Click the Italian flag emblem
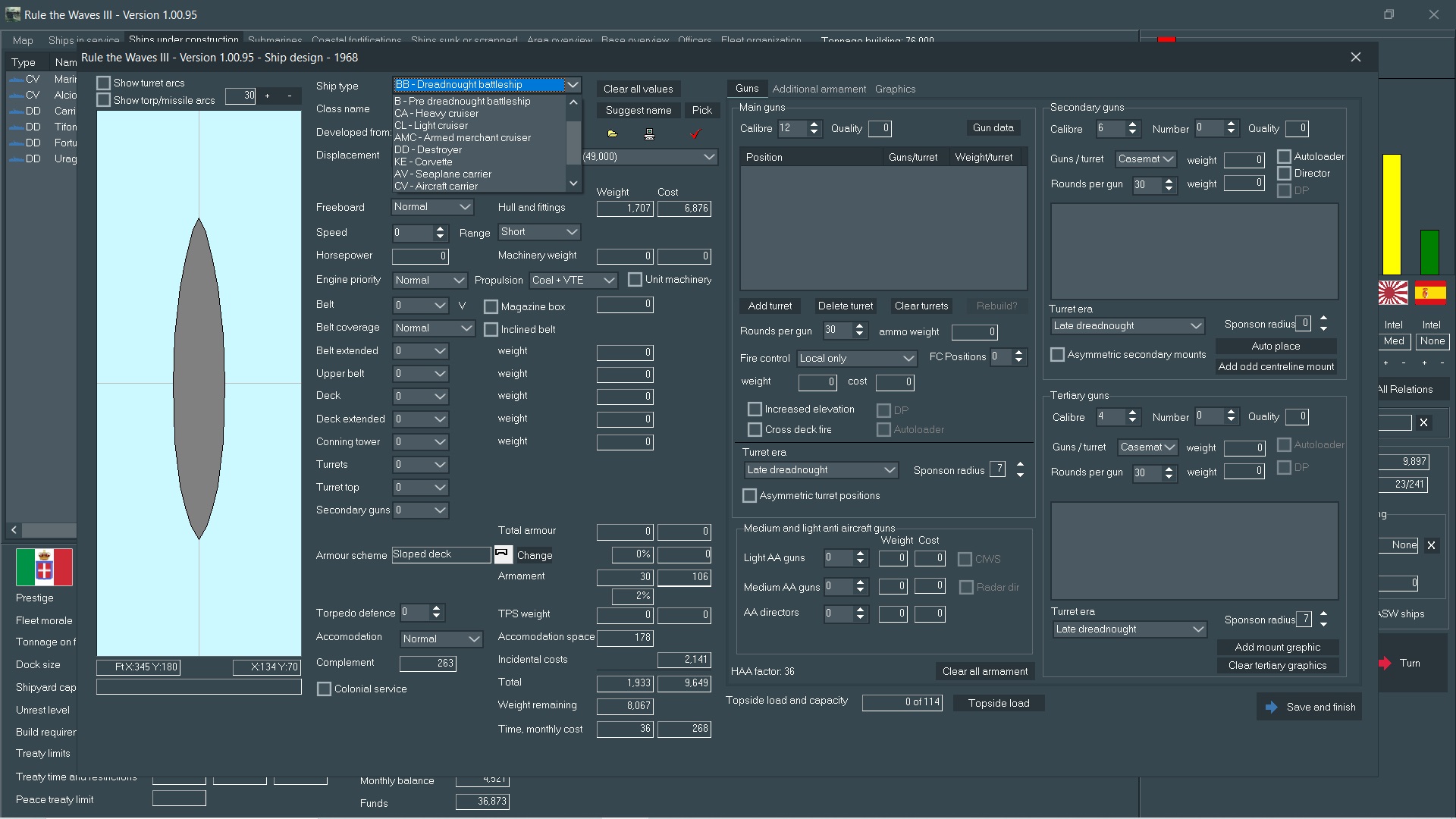1456x819 pixels. [x=44, y=567]
